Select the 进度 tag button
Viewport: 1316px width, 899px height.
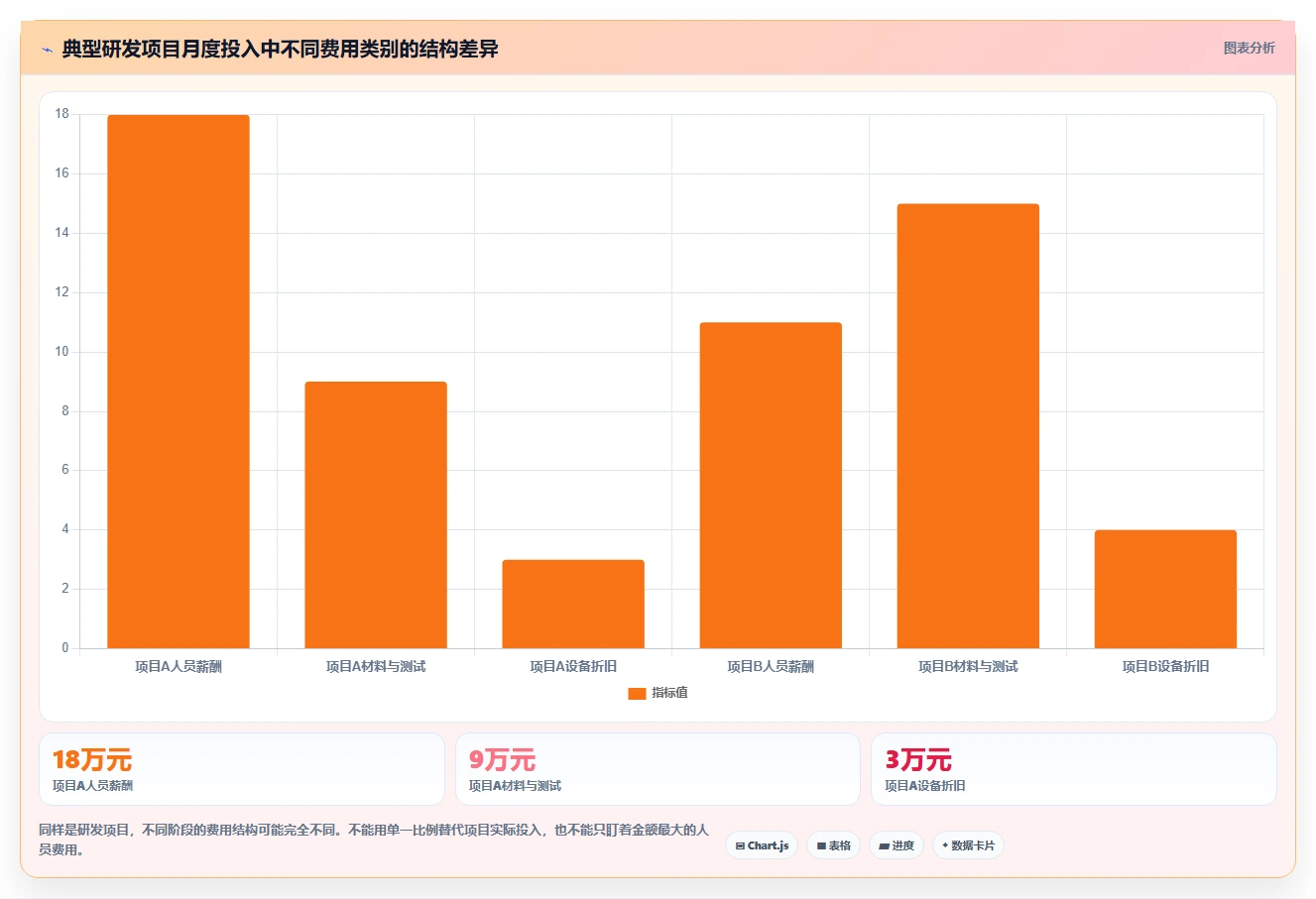coord(897,845)
